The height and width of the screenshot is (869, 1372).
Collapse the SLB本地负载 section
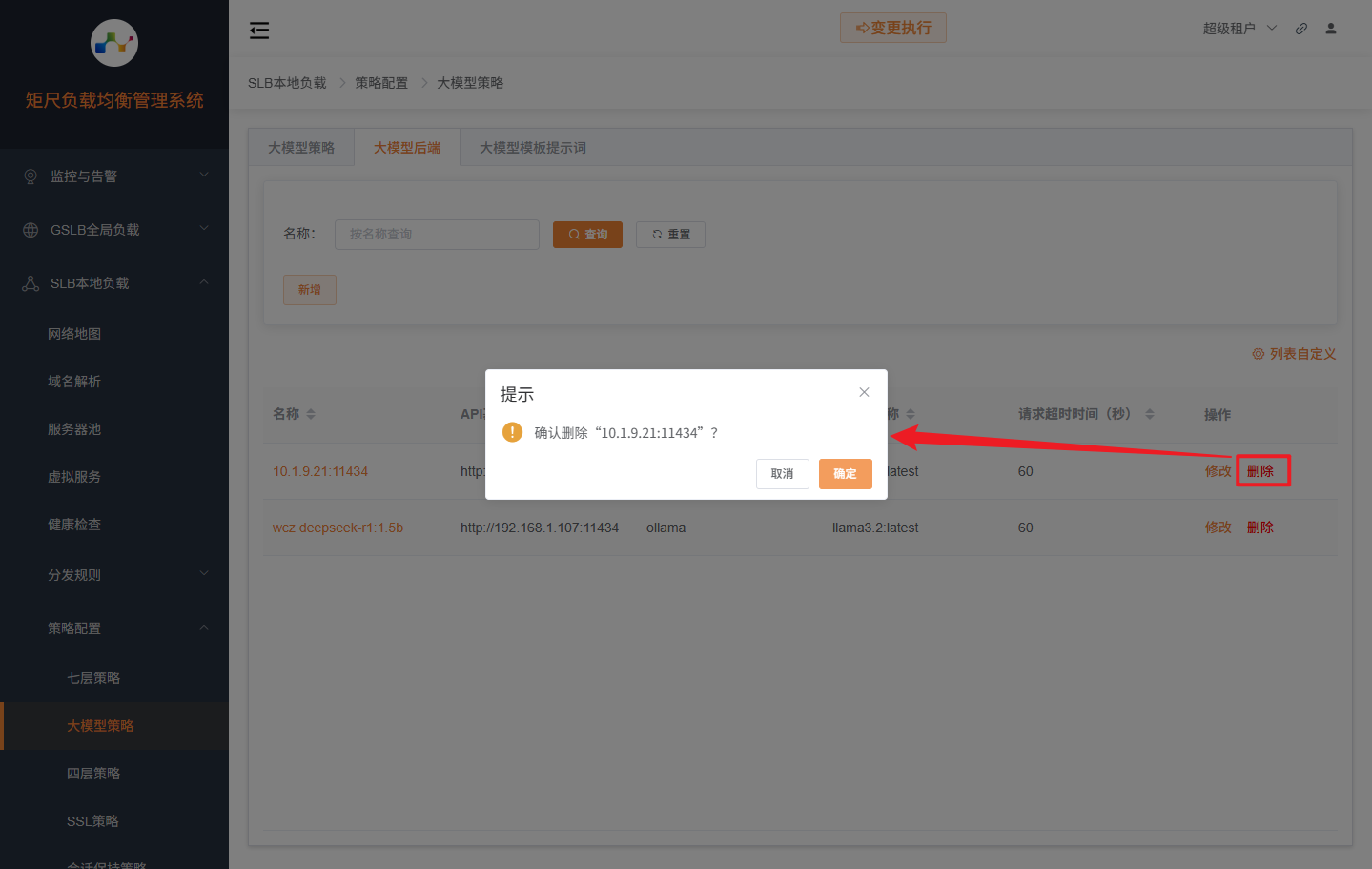[114, 283]
